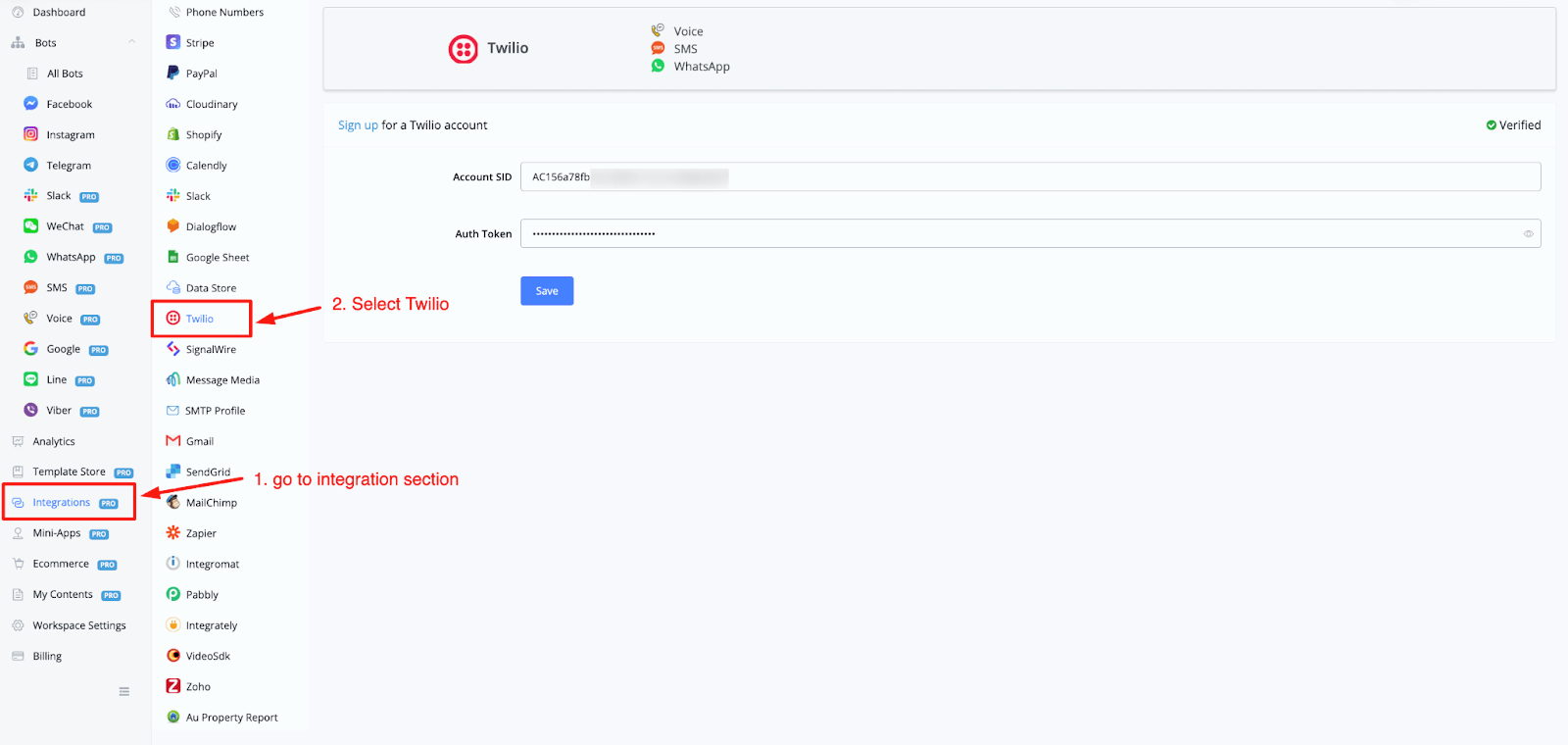The image size is (1568, 745).
Task: Click the Twilio header logo
Action: 463,48
